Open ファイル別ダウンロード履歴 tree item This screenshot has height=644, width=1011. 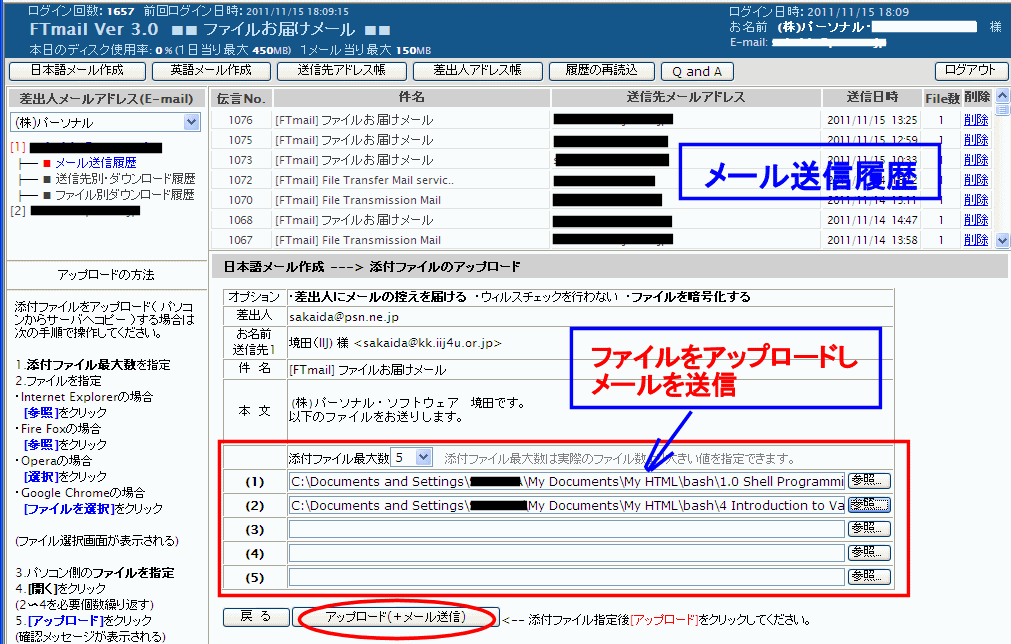tap(125, 195)
